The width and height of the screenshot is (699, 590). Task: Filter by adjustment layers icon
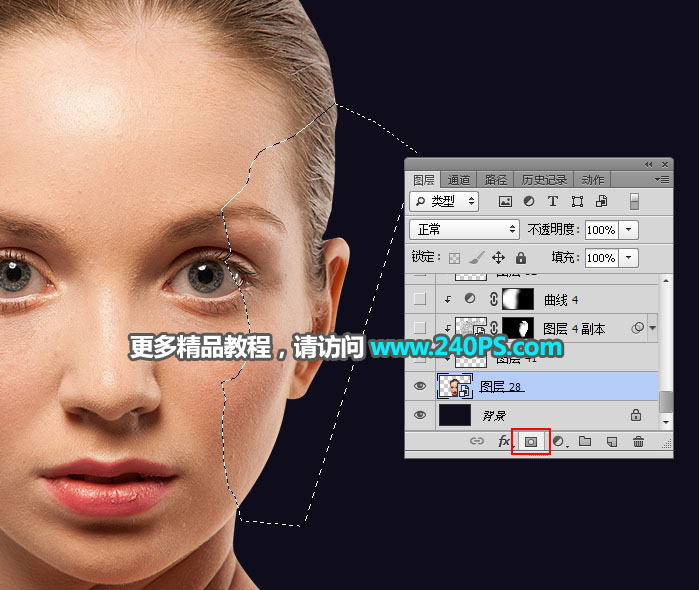[529, 202]
